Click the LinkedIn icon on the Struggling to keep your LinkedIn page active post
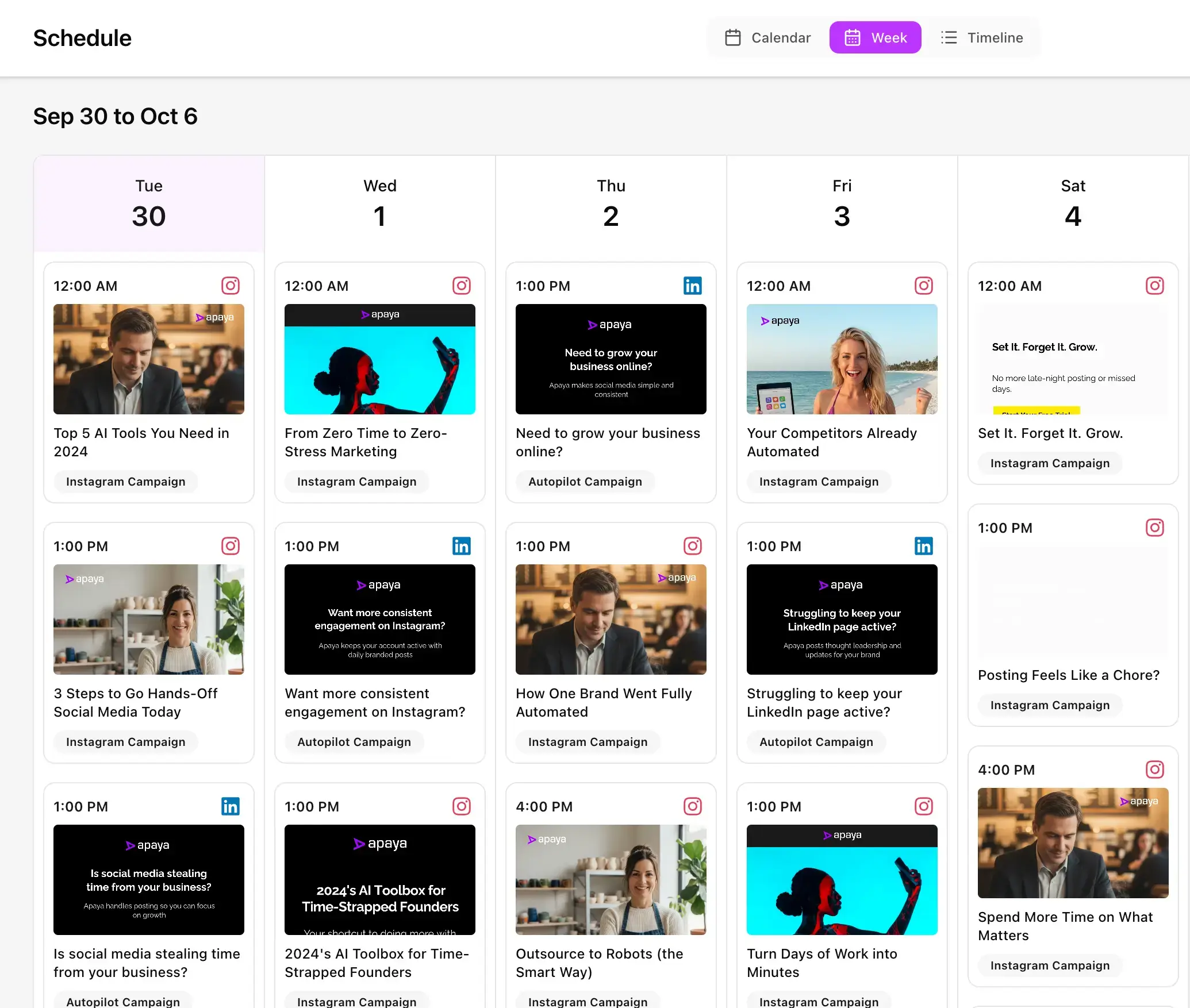Image resolution: width=1190 pixels, height=1008 pixels. click(x=923, y=547)
